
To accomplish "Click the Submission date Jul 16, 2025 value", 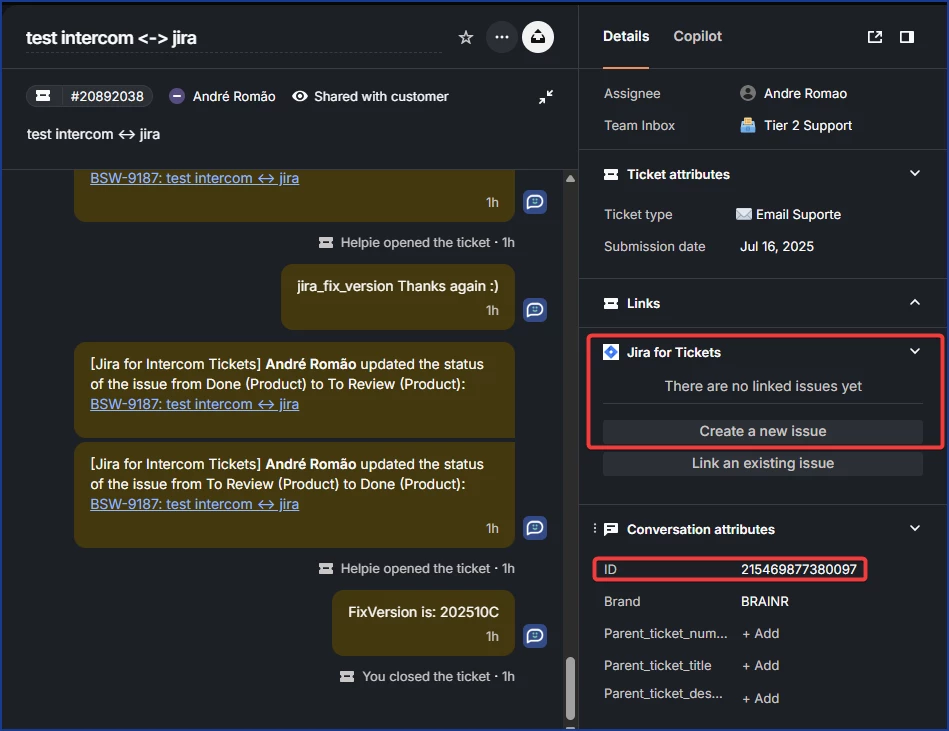I will (777, 246).
